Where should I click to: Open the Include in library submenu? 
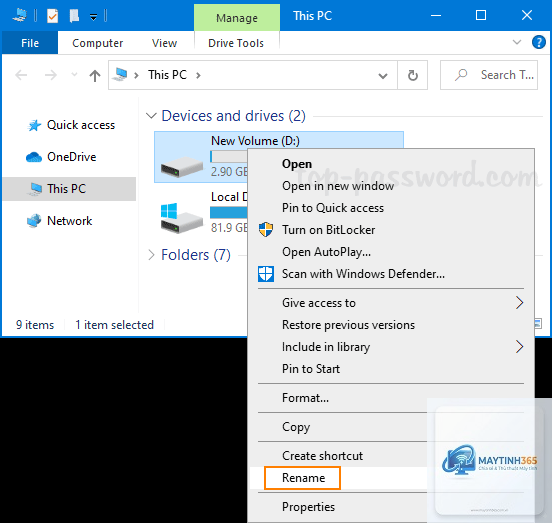point(391,347)
